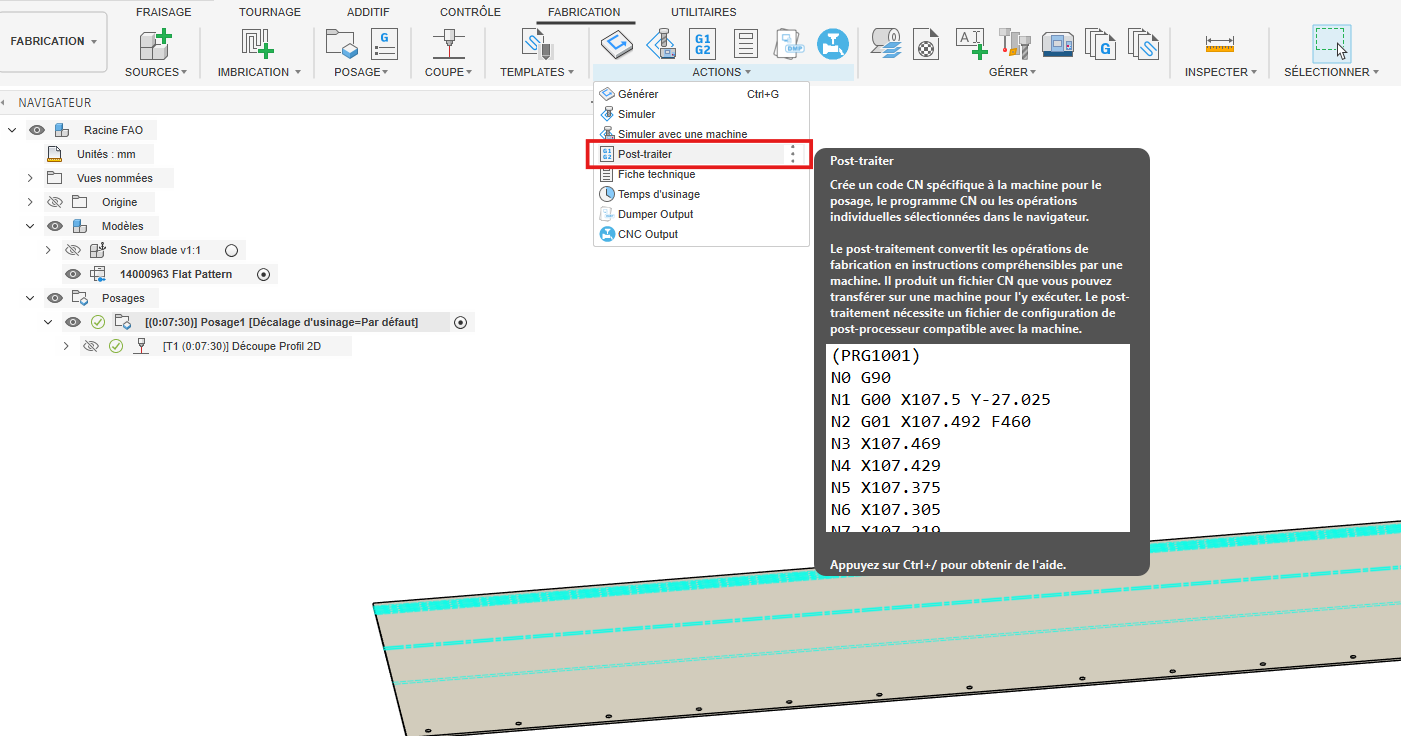Collapse the NAVIGATEUR panel arrow
The height and width of the screenshot is (736, 1401).
pyautogui.click(x=4, y=102)
